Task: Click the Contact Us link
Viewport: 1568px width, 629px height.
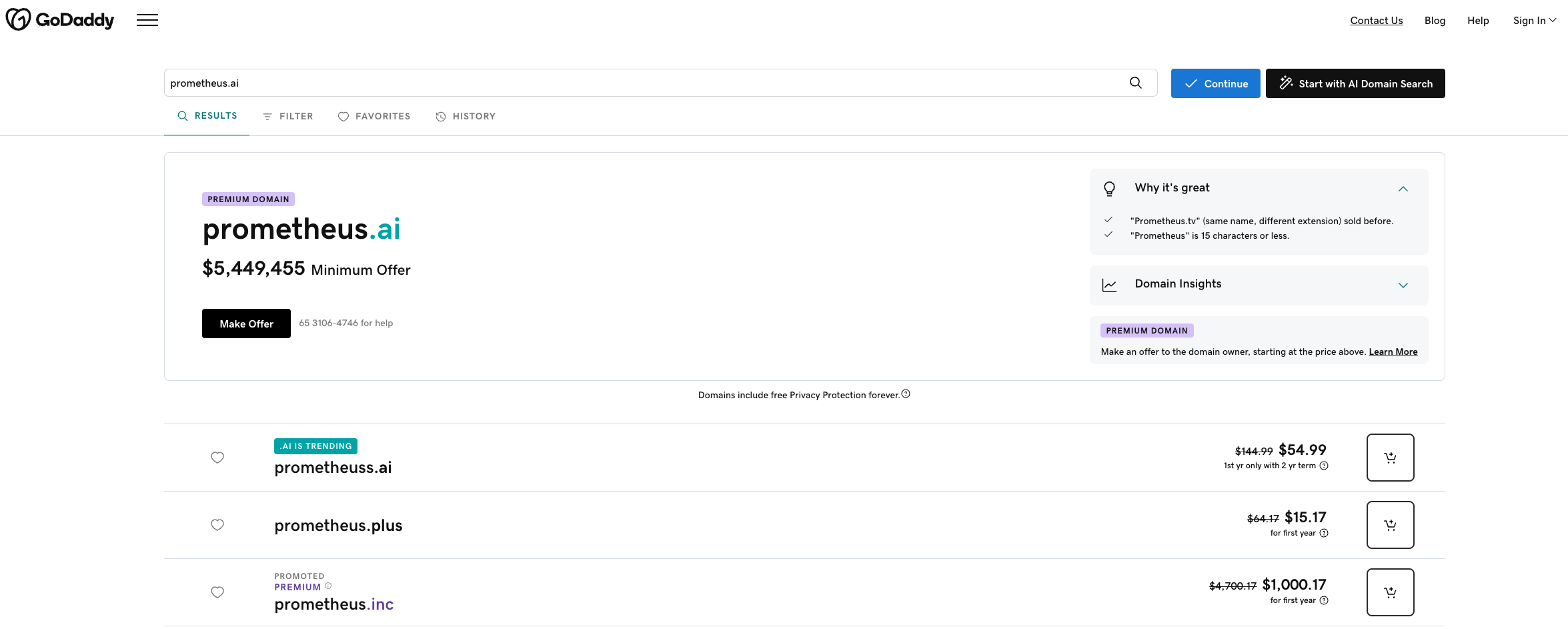Action: click(1376, 21)
